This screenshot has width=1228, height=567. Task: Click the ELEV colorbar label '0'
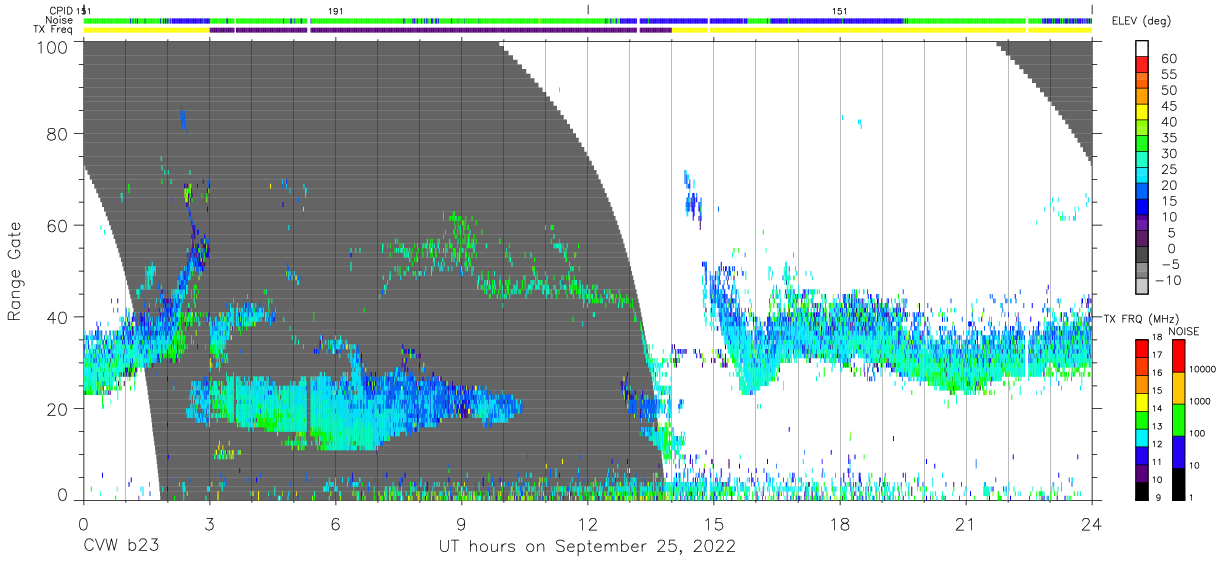(1172, 248)
